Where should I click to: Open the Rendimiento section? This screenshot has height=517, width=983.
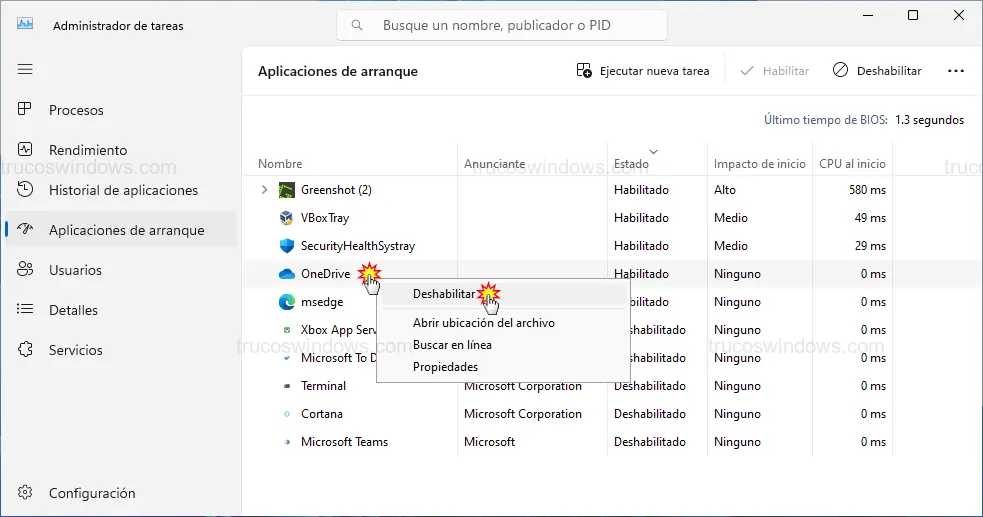pos(88,150)
